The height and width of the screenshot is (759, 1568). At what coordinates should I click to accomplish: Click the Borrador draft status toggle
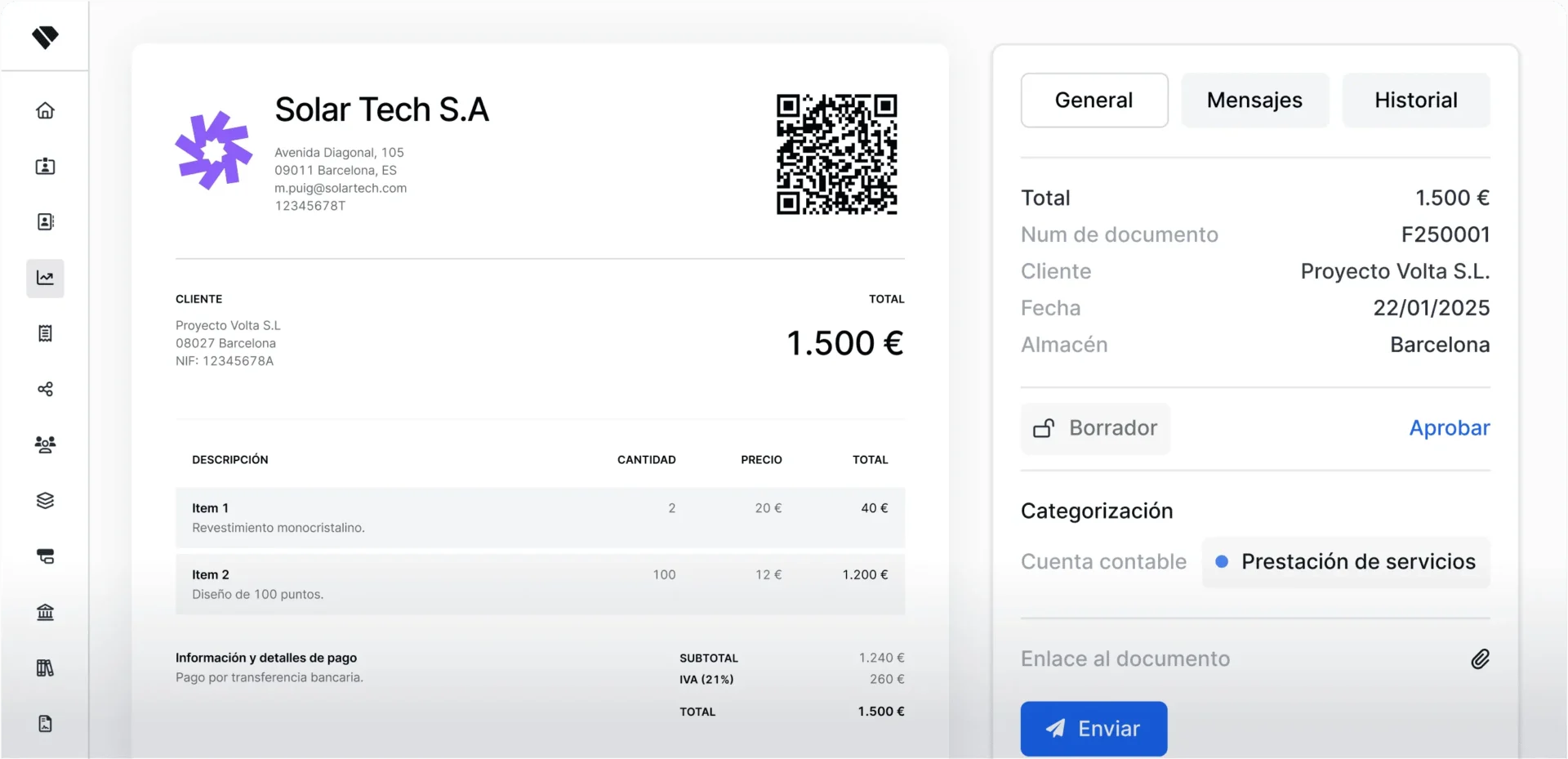(x=1094, y=428)
